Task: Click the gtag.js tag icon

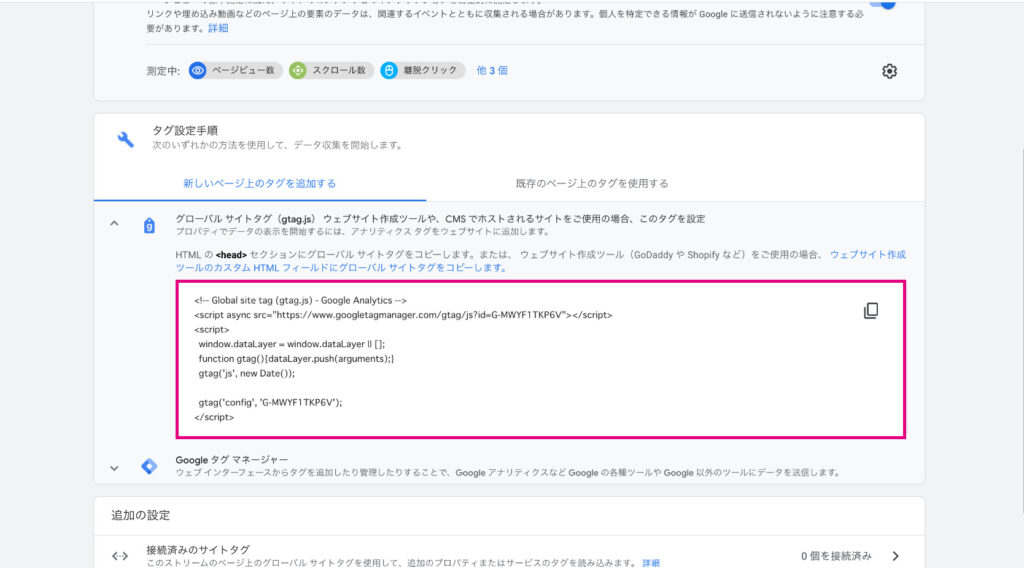Action: click(x=149, y=225)
